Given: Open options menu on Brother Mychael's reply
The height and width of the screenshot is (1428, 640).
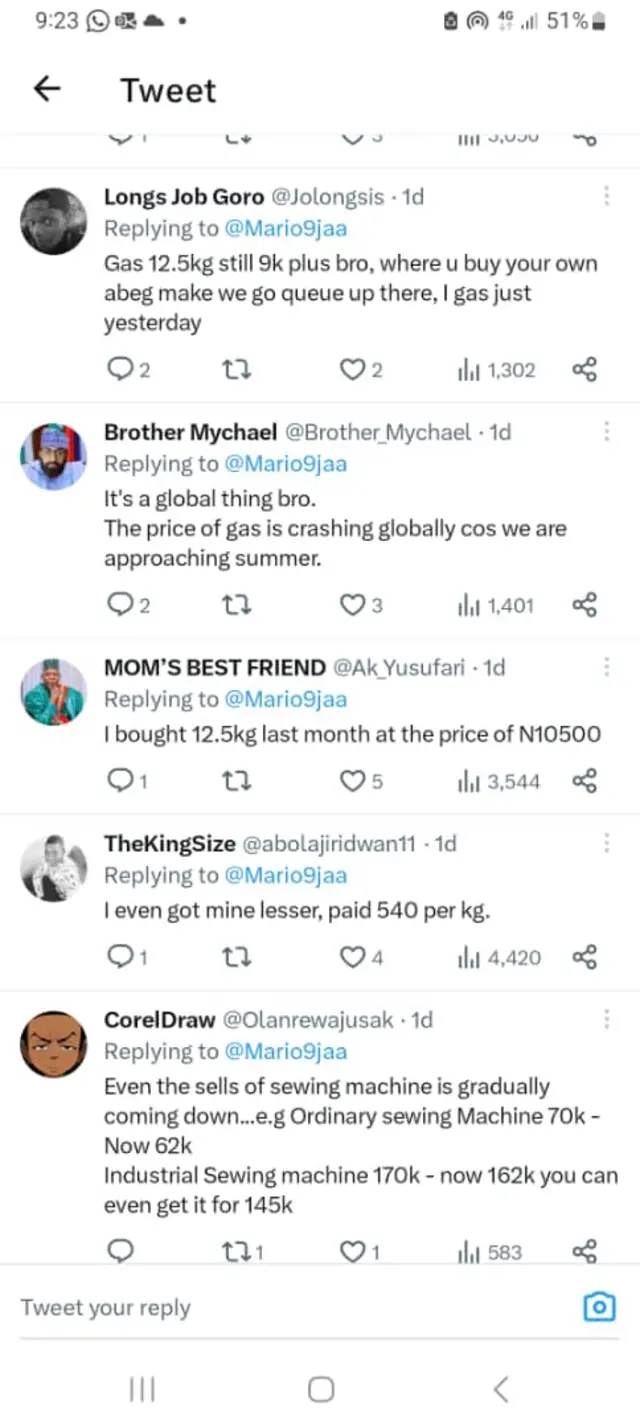Looking at the screenshot, I should pos(606,432).
